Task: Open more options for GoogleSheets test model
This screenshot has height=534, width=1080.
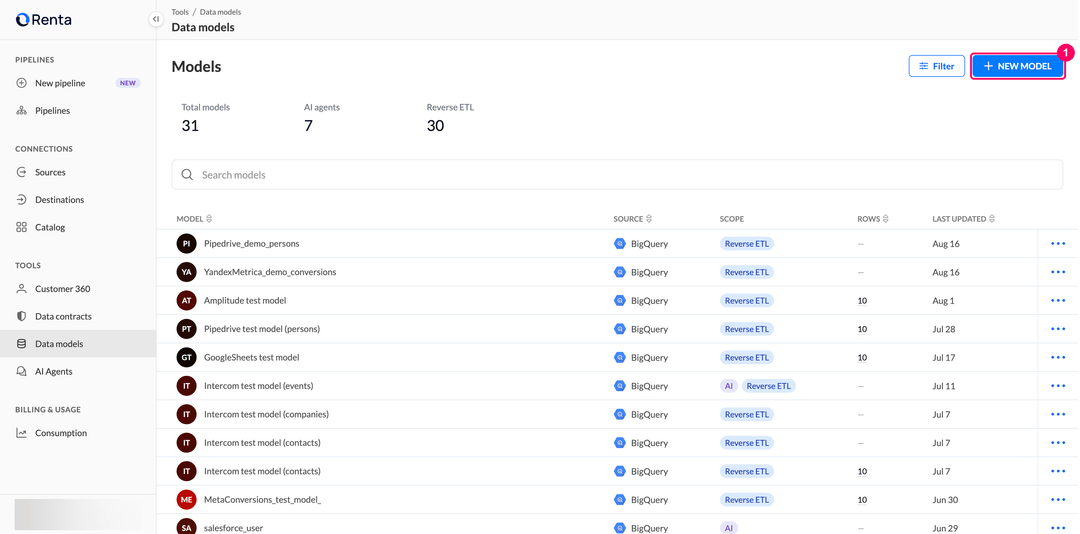Action: click(x=1058, y=358)
